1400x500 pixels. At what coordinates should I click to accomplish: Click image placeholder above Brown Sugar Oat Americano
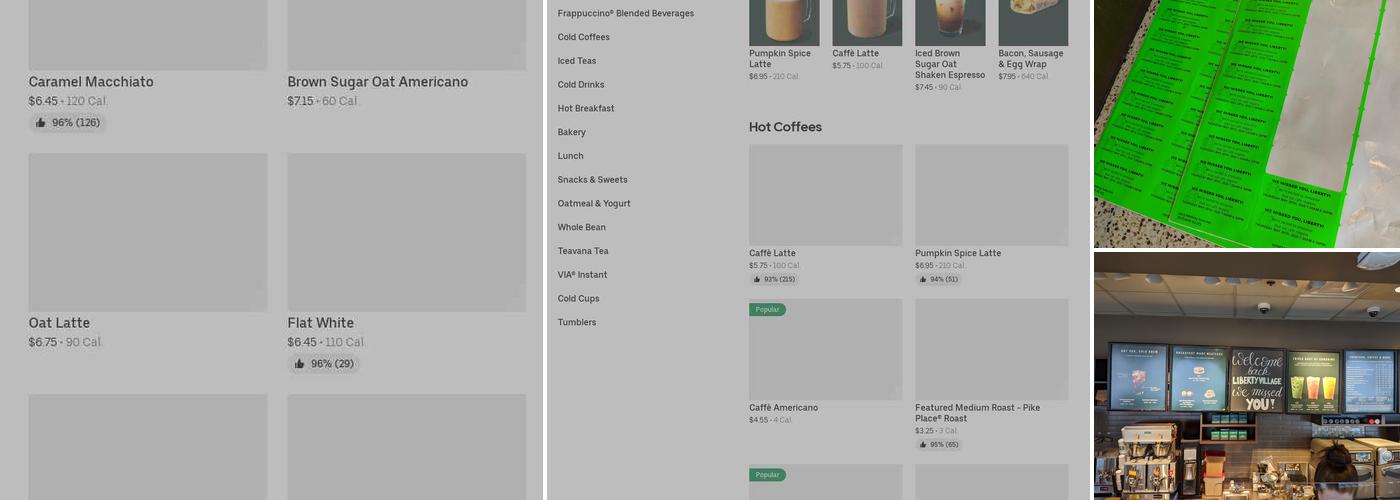[407, 35]
